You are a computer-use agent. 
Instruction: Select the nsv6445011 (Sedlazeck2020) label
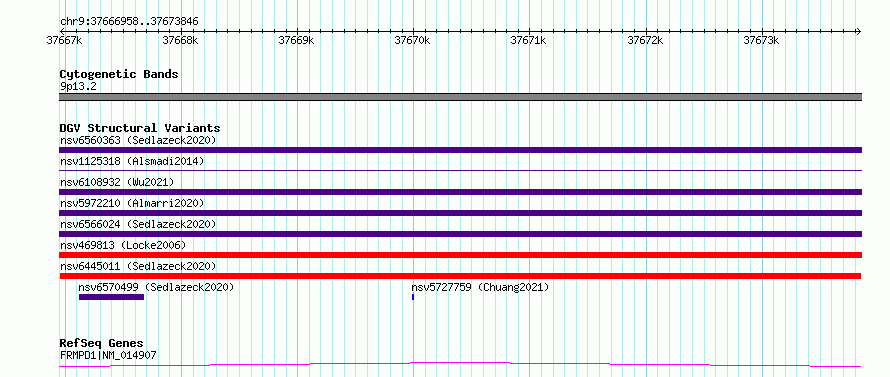pyautogui.click(x=138, y=266)
